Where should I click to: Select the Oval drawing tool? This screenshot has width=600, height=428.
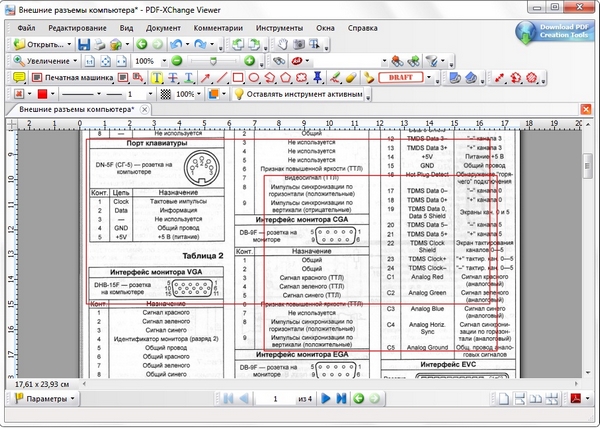(x=254, y=78)
